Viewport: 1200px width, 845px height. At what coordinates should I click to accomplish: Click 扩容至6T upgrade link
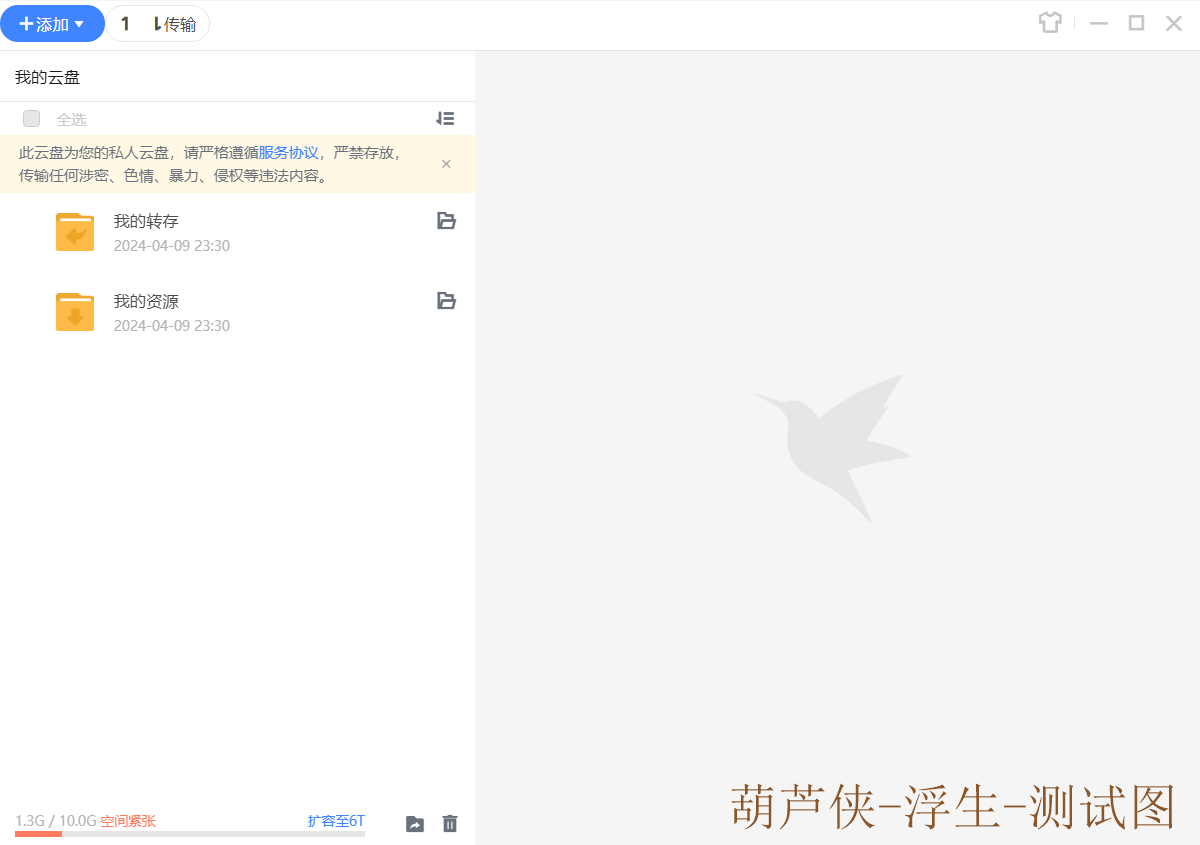(336, 821)
